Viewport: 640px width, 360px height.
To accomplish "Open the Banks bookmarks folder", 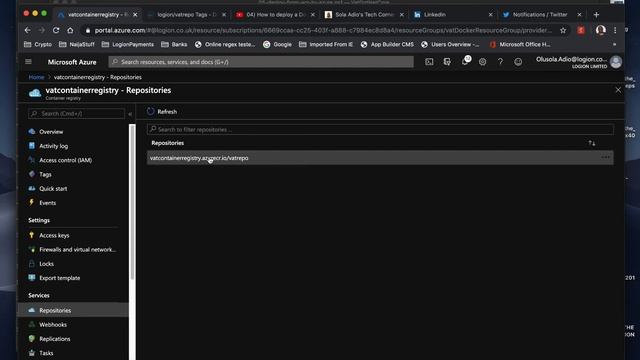I will pyautogui.click(x=174, y=44).
